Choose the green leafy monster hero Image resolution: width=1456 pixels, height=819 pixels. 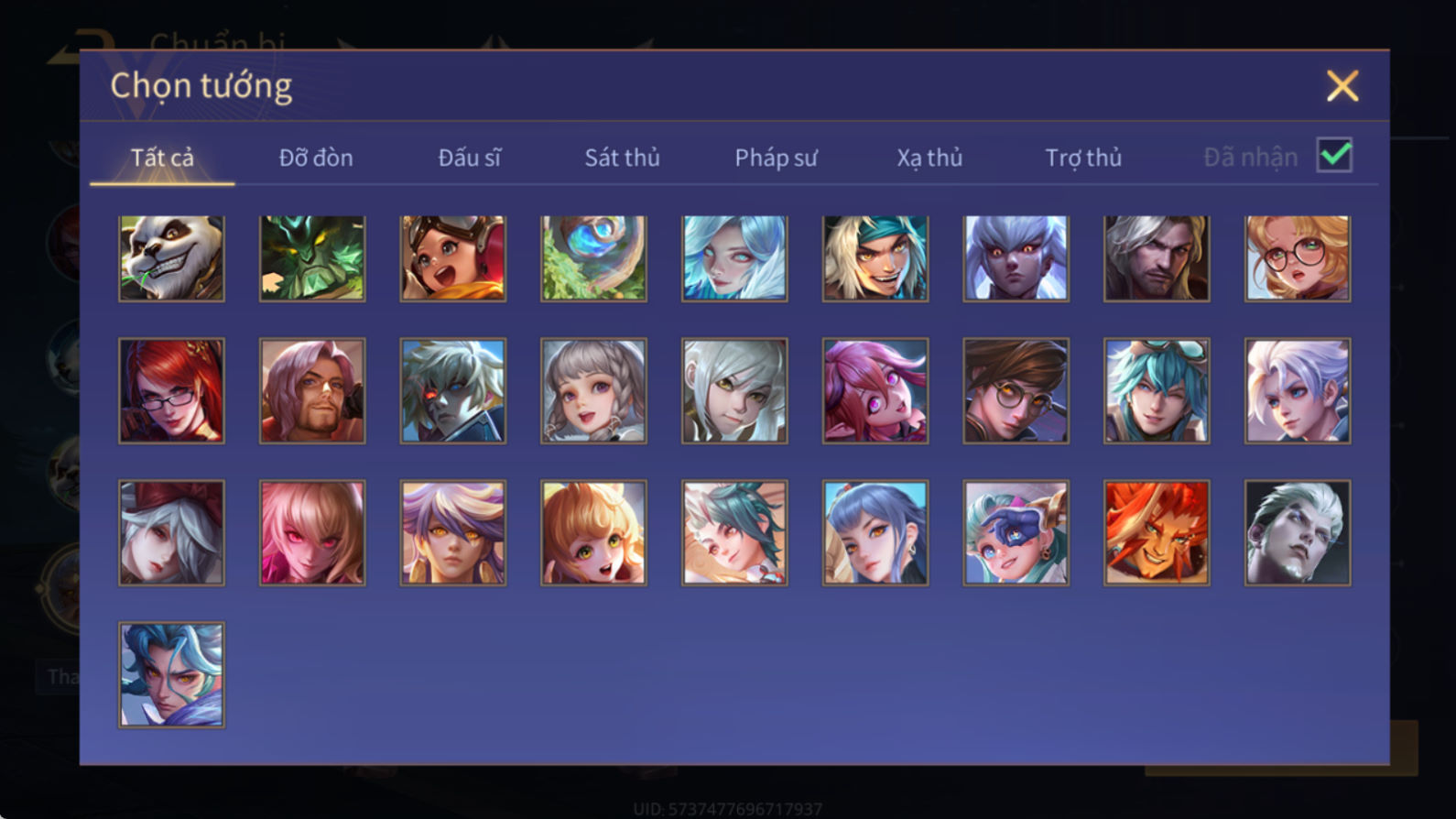coord(312,258)
